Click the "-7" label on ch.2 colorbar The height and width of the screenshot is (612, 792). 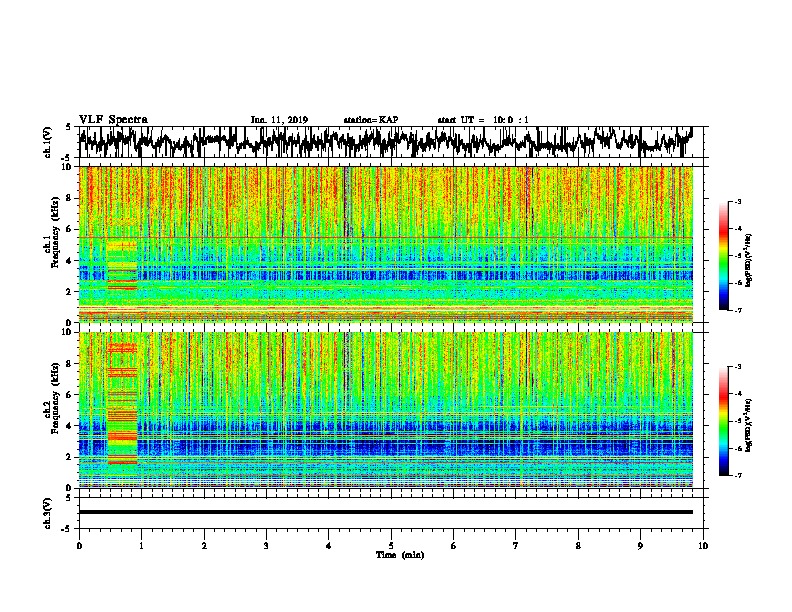pos(738,475)
